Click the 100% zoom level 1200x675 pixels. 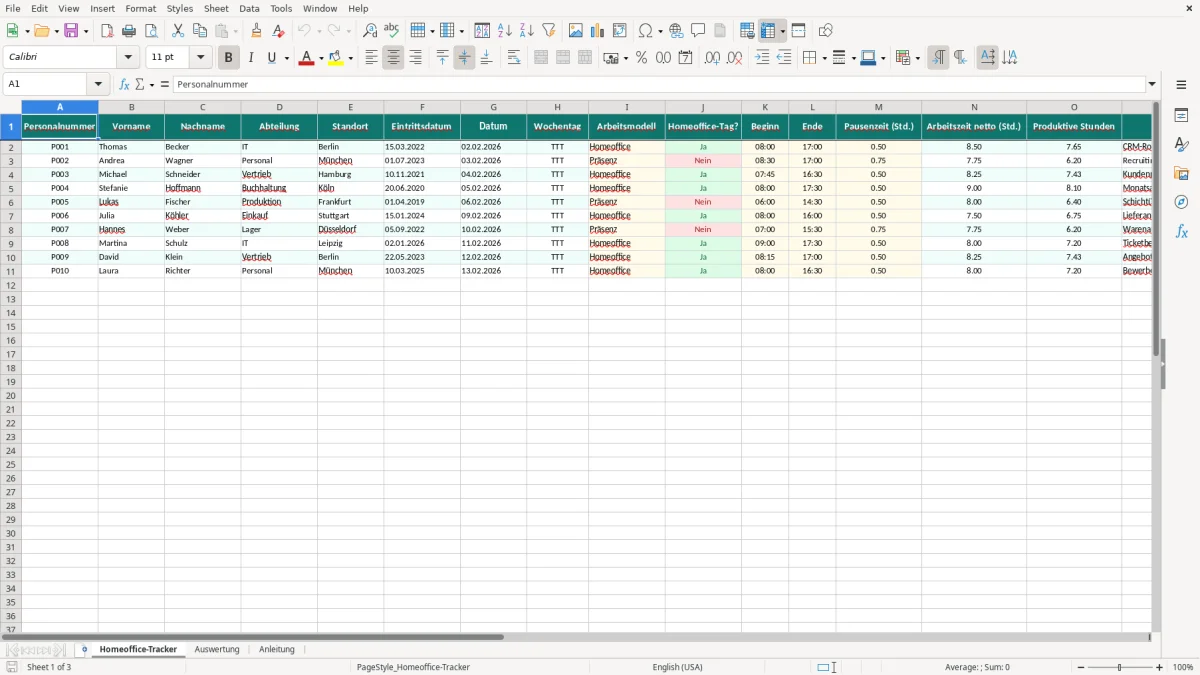pos(1183,667)
